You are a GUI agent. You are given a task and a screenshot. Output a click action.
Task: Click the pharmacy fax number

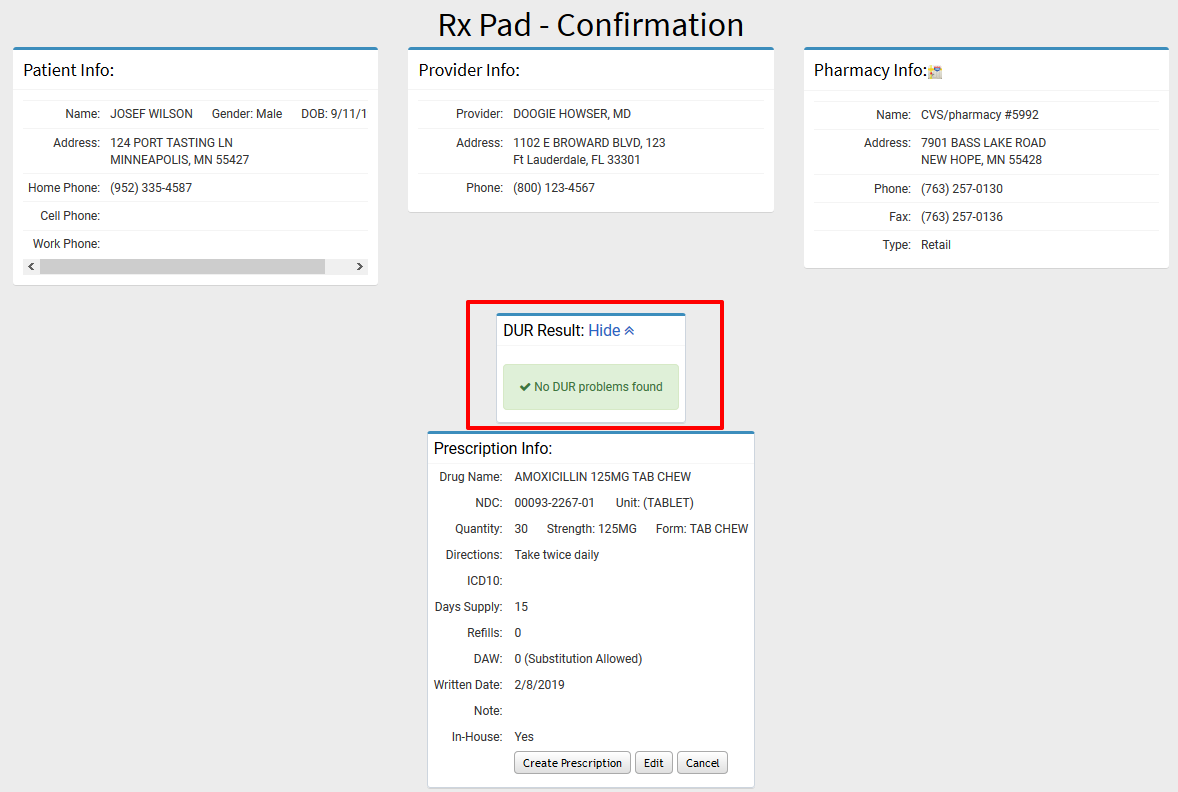click(961, 217)
